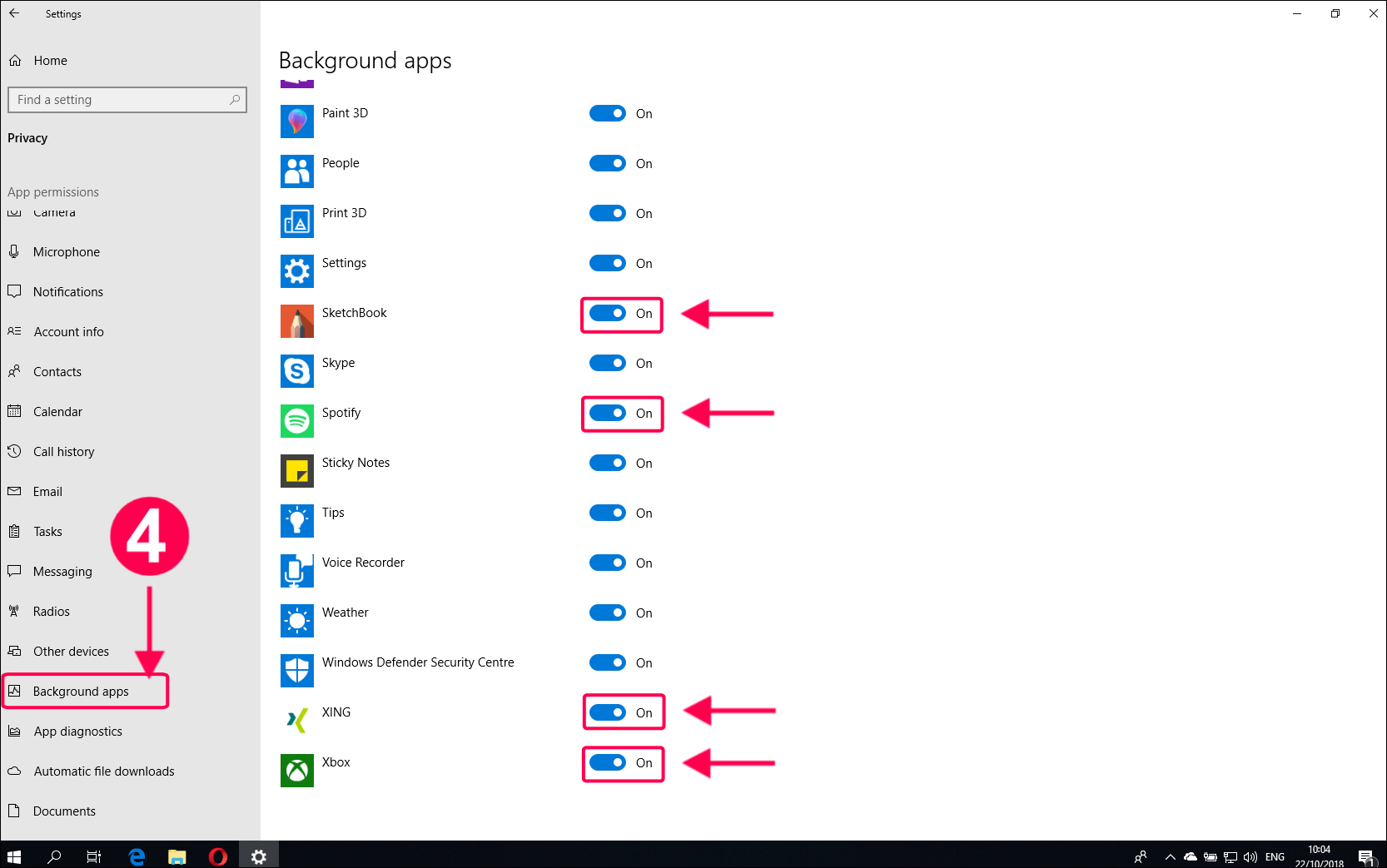Show hidden system tray icons chevron
1387x868 pixels.
click(1170, 857)
